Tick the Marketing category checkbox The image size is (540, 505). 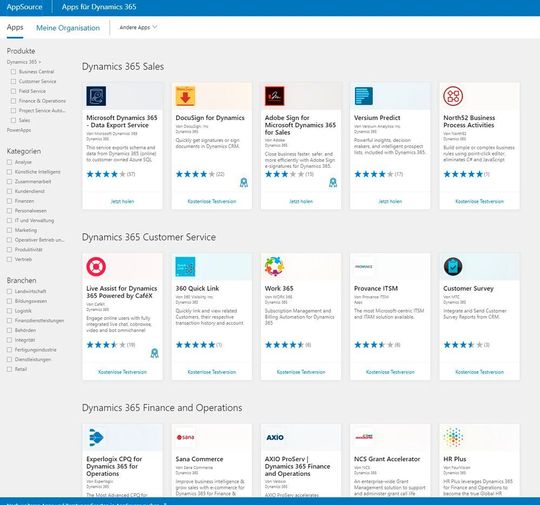pos(9,230)
